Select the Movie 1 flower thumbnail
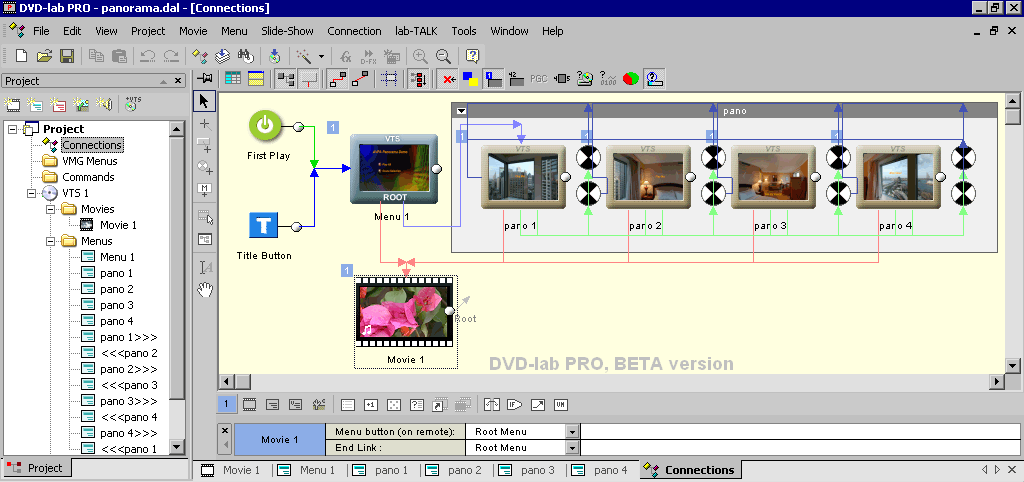This screenshot has height=482, width=1024. pyautogui.click(x=406, y=312)
